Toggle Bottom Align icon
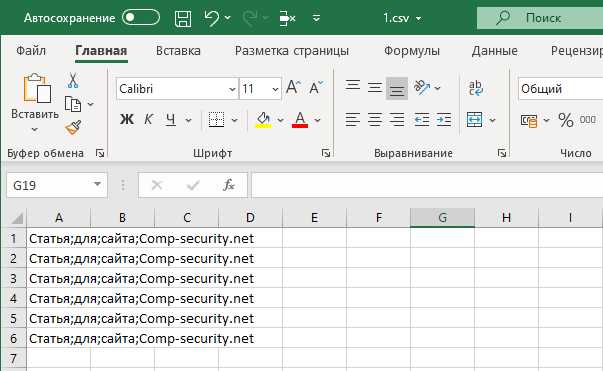Image resolution: width=603 pixels, height=371 pixels. tap(396, 88)
